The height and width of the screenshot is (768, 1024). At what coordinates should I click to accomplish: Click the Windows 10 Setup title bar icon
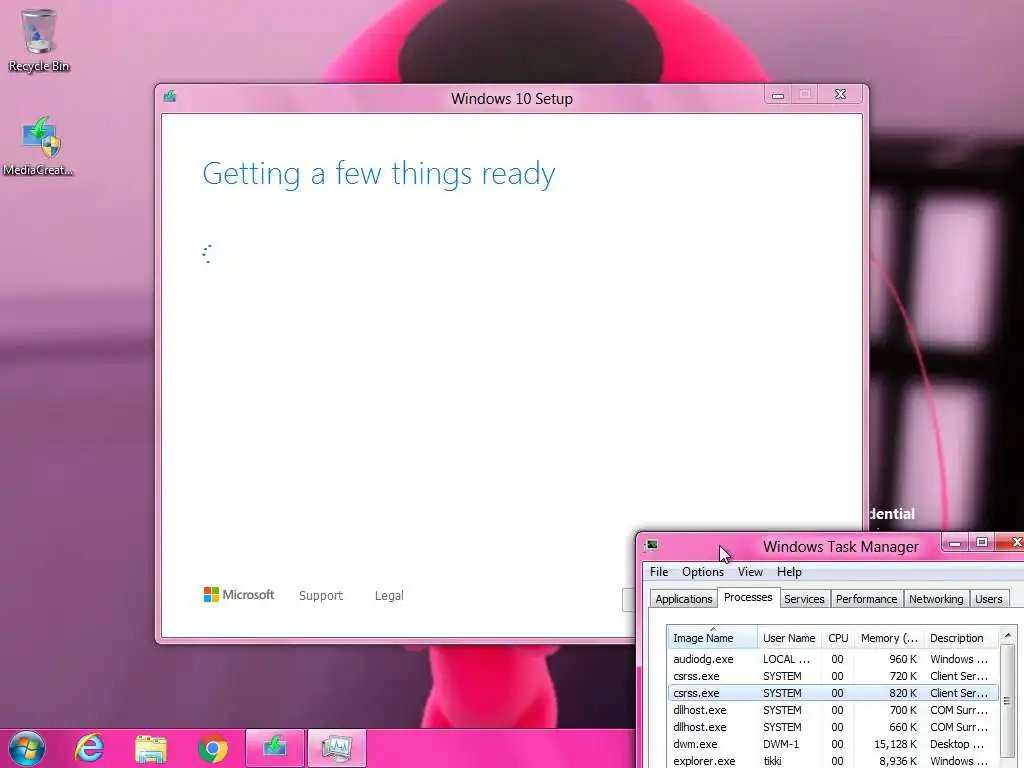(x=170, y=97)
